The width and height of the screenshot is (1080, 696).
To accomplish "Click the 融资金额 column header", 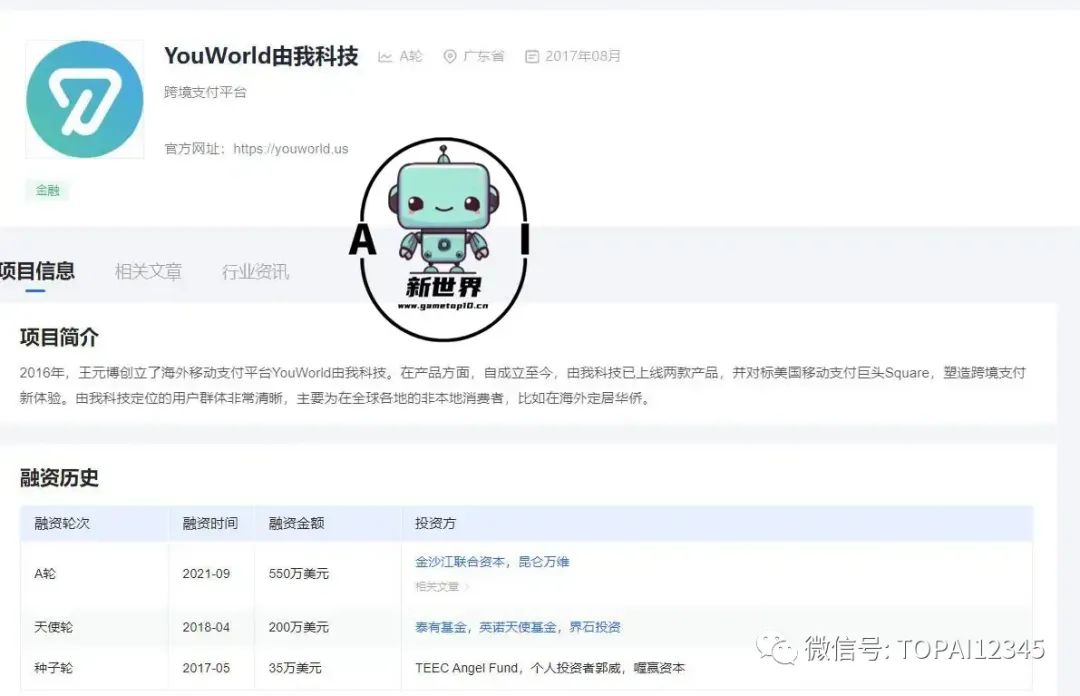I will pyautogui.click(x=296, y=523).
